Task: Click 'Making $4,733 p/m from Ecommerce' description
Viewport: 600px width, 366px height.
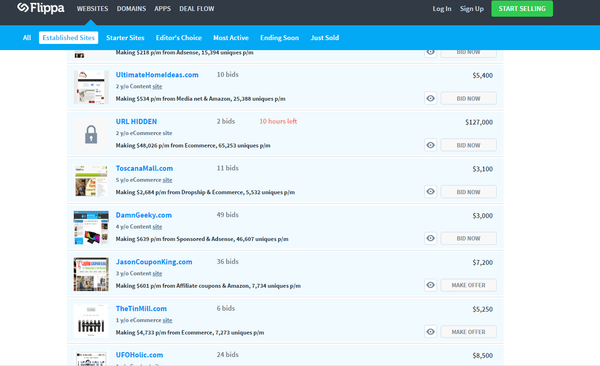Action: pyautogui.click(x=190, y=332)
